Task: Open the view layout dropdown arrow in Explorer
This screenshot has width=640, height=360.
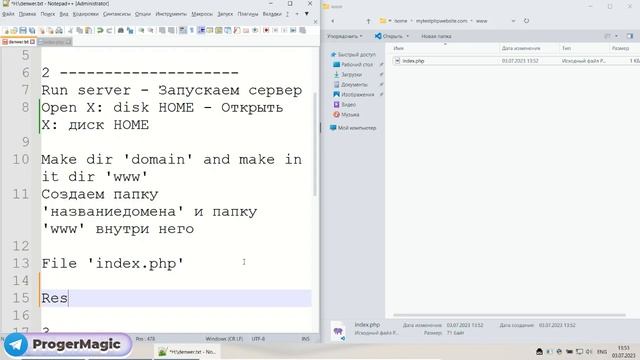Action: point(616,36)
